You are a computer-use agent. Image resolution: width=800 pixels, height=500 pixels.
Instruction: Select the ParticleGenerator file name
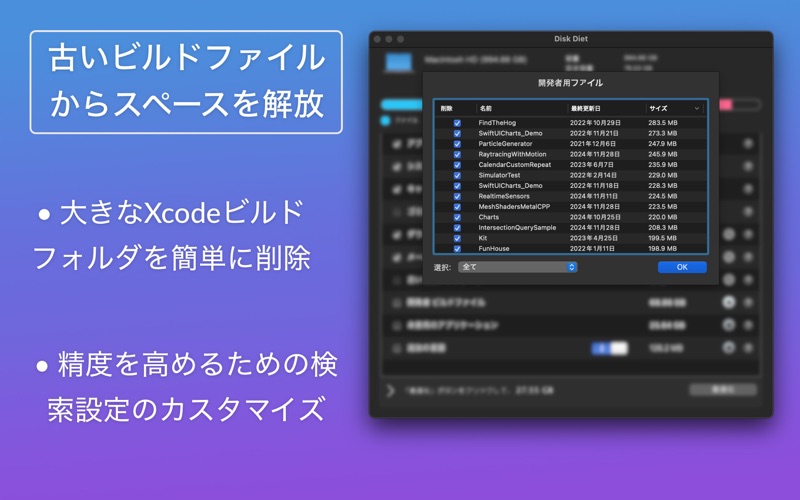(505, 144)
